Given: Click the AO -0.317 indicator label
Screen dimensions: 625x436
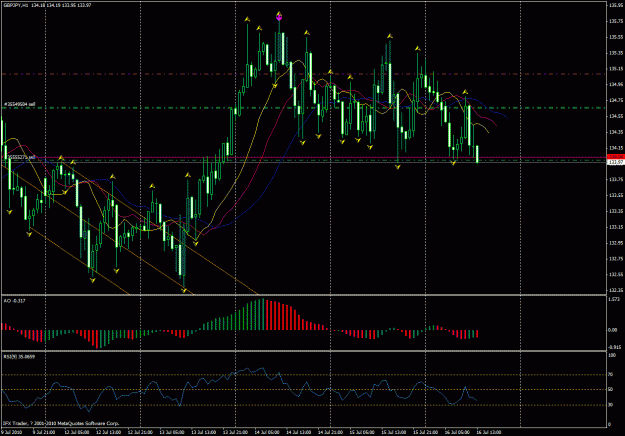Looking at the screenshot, I should pyautogui.click(x=15, y=301).
